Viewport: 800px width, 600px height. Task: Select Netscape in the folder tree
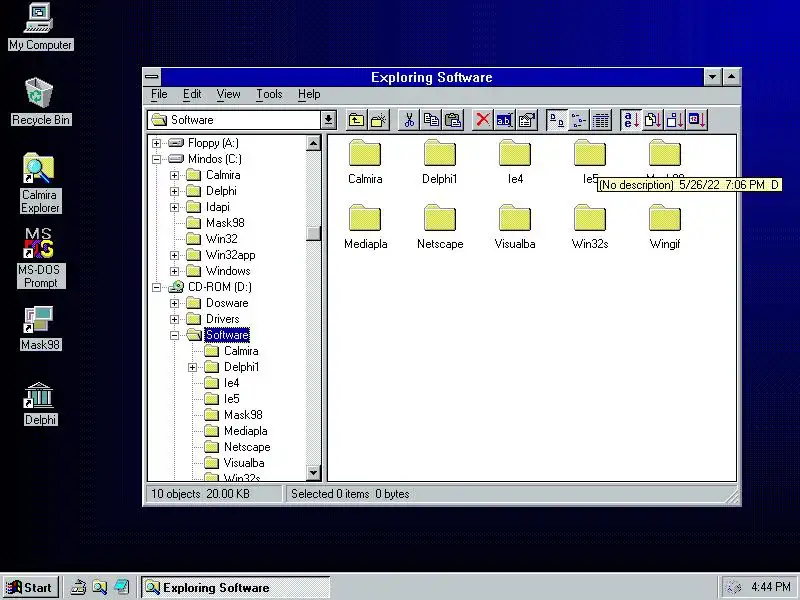tap(247, 447)
